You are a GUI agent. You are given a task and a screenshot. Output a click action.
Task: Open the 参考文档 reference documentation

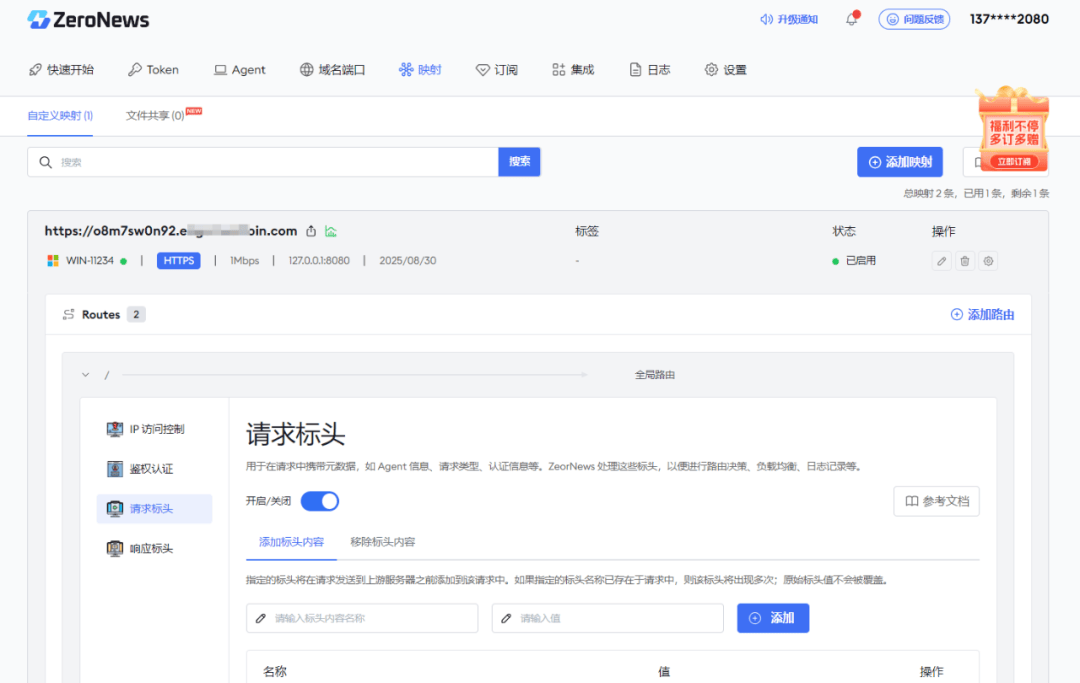tap(936, 501)
